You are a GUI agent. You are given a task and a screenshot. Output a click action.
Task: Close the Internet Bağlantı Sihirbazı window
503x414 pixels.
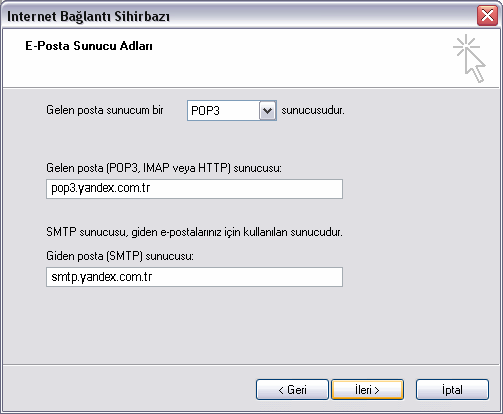[x=487, y=16]
